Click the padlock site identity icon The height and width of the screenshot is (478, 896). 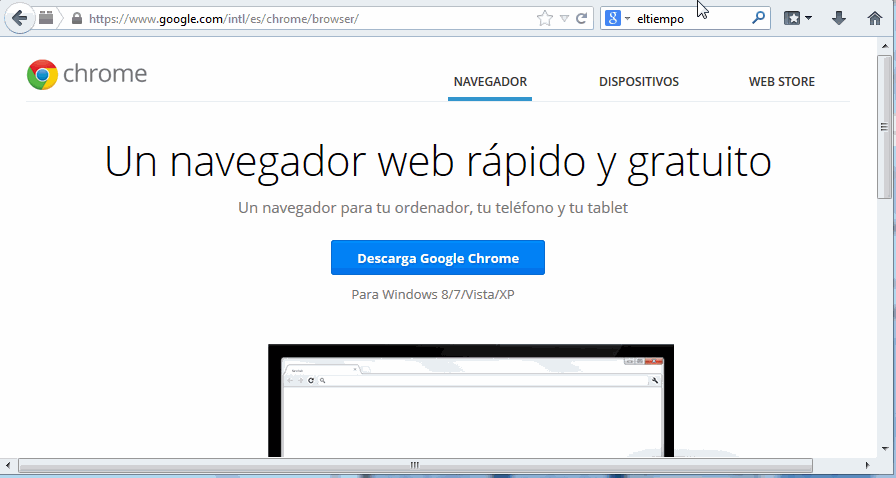[76, 18]
